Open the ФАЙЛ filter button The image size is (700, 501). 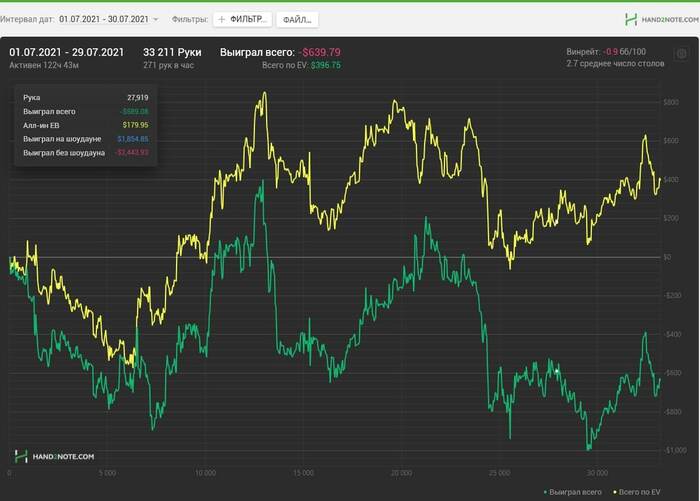point(297,20)
